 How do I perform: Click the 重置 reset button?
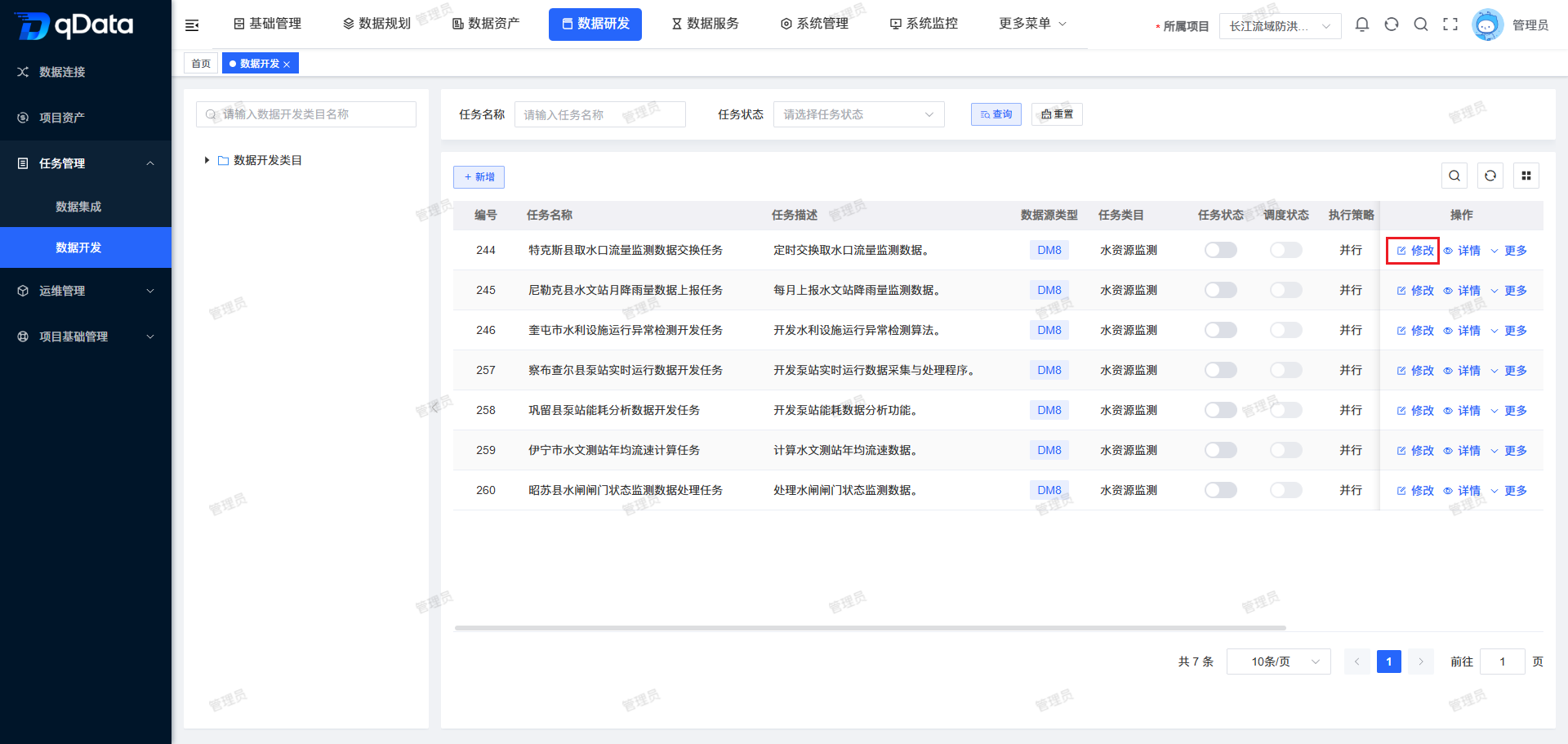(1057, 114)
